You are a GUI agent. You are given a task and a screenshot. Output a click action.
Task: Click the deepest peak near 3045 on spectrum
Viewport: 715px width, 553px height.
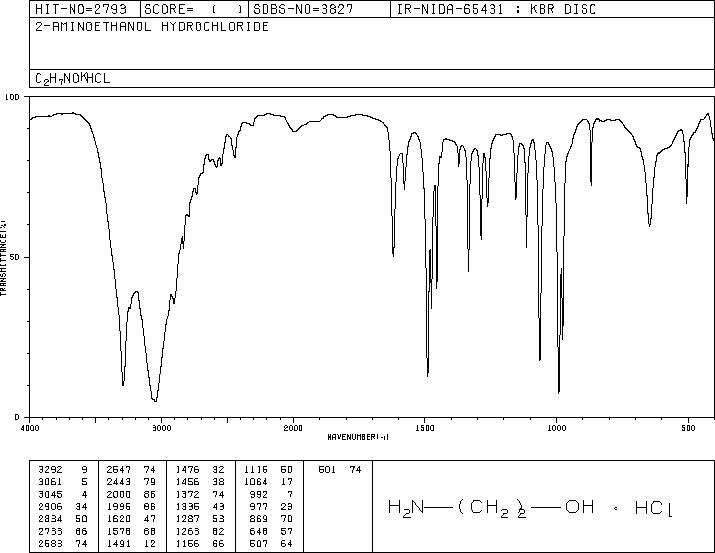pyautogui.click(x=155, y=401)
